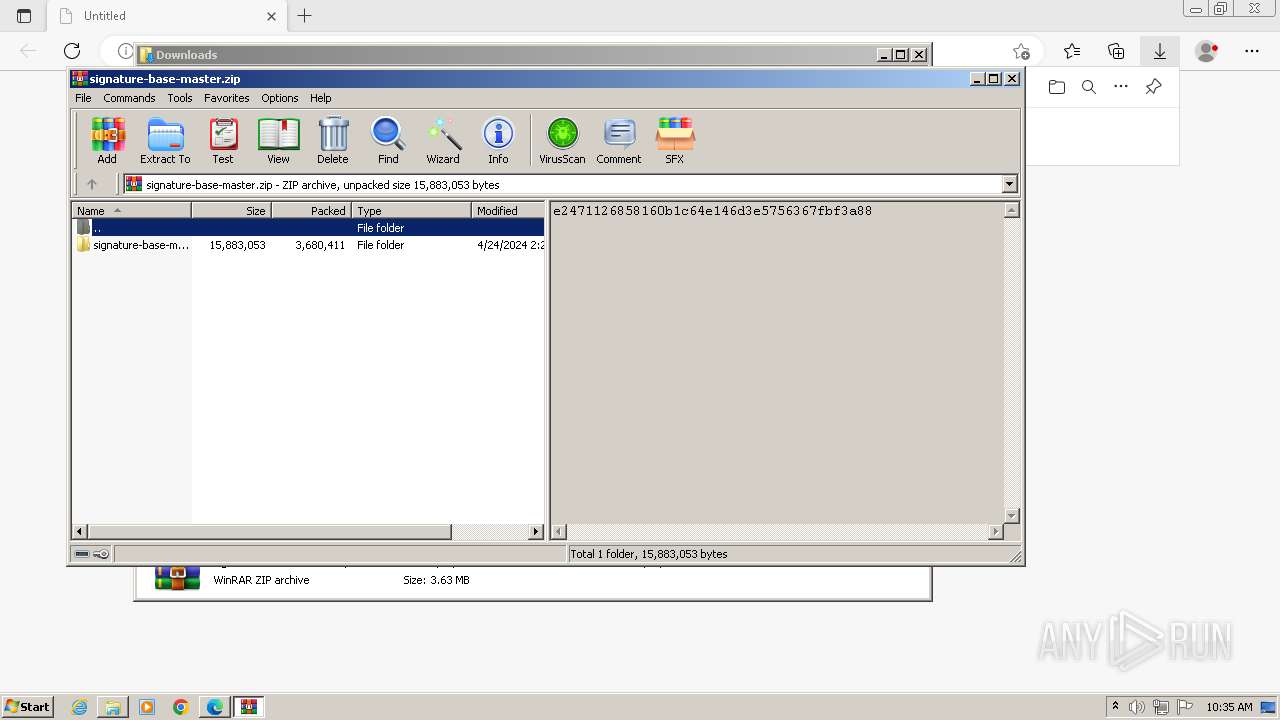Open the browser Downloads icon
Viewport: 1280px width, 720px height.
point(1160,51)
